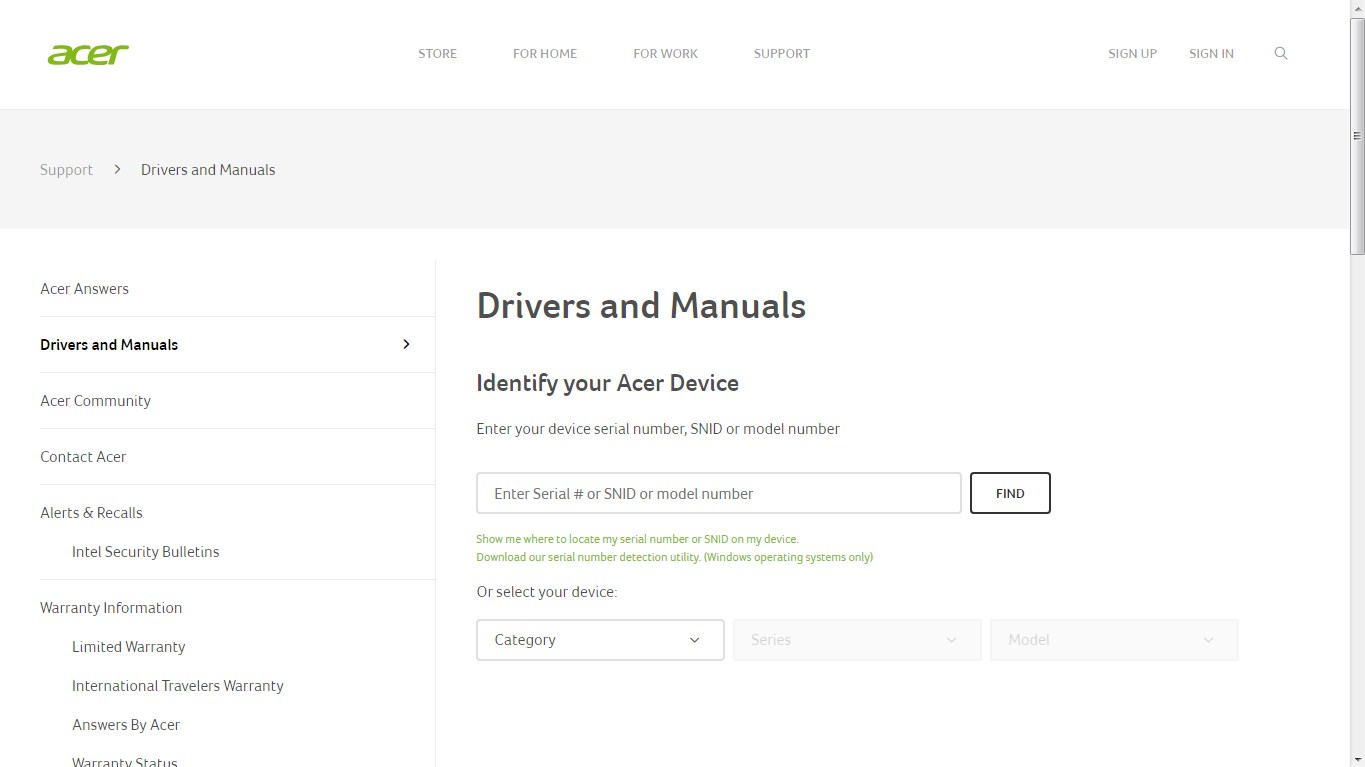Open the STORE menu

pyautogui.click(x=437, y=54)
